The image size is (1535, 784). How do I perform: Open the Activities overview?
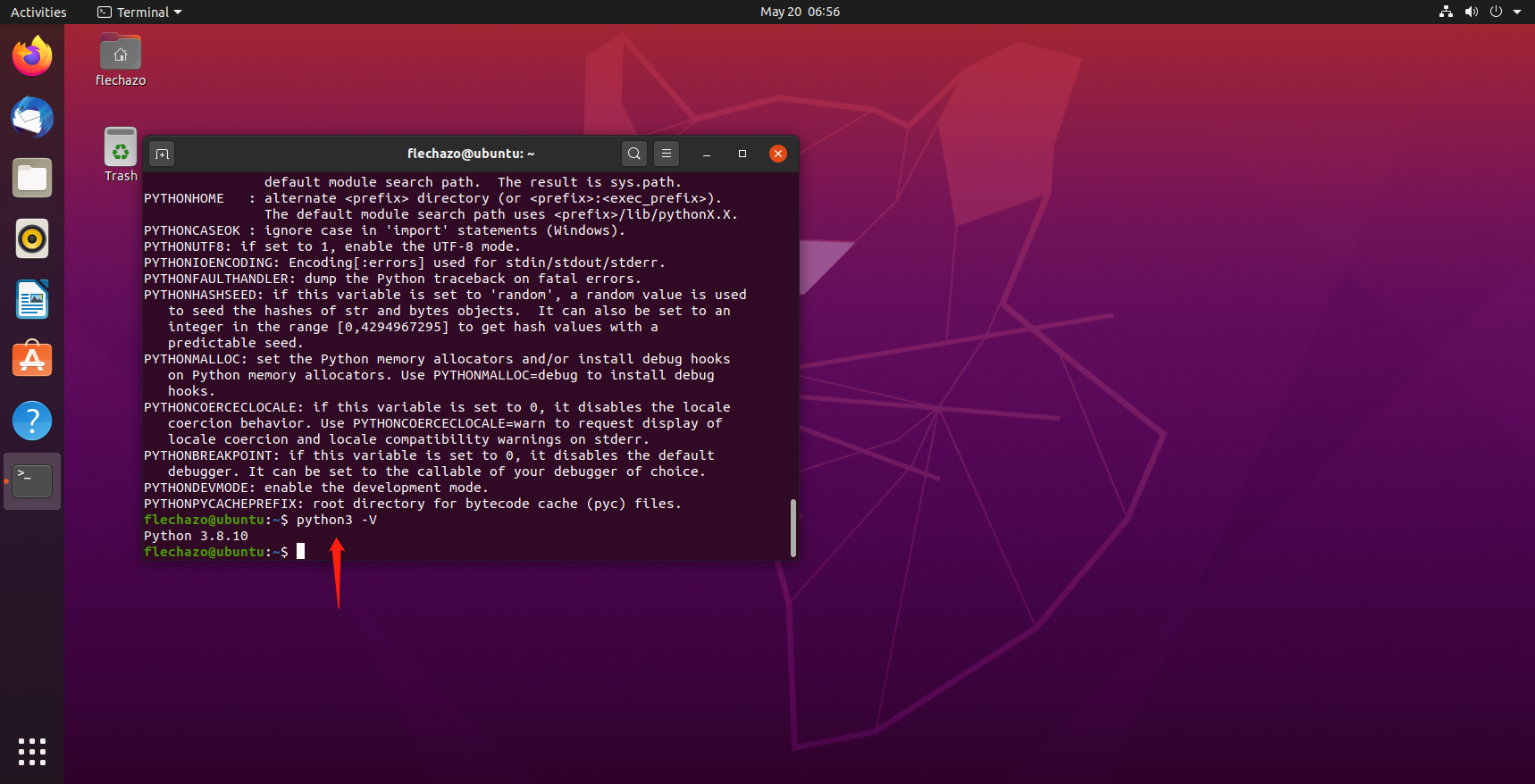pos(38,12)
